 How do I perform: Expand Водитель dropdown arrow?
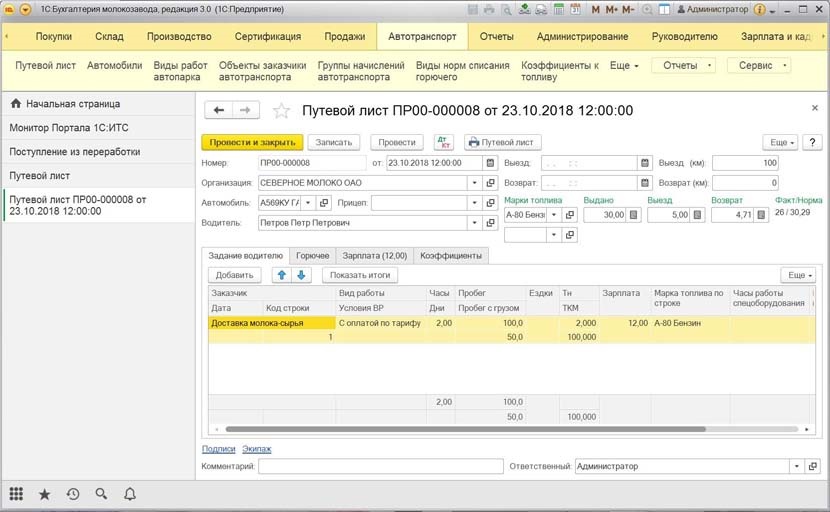click(x=474, y=223)
